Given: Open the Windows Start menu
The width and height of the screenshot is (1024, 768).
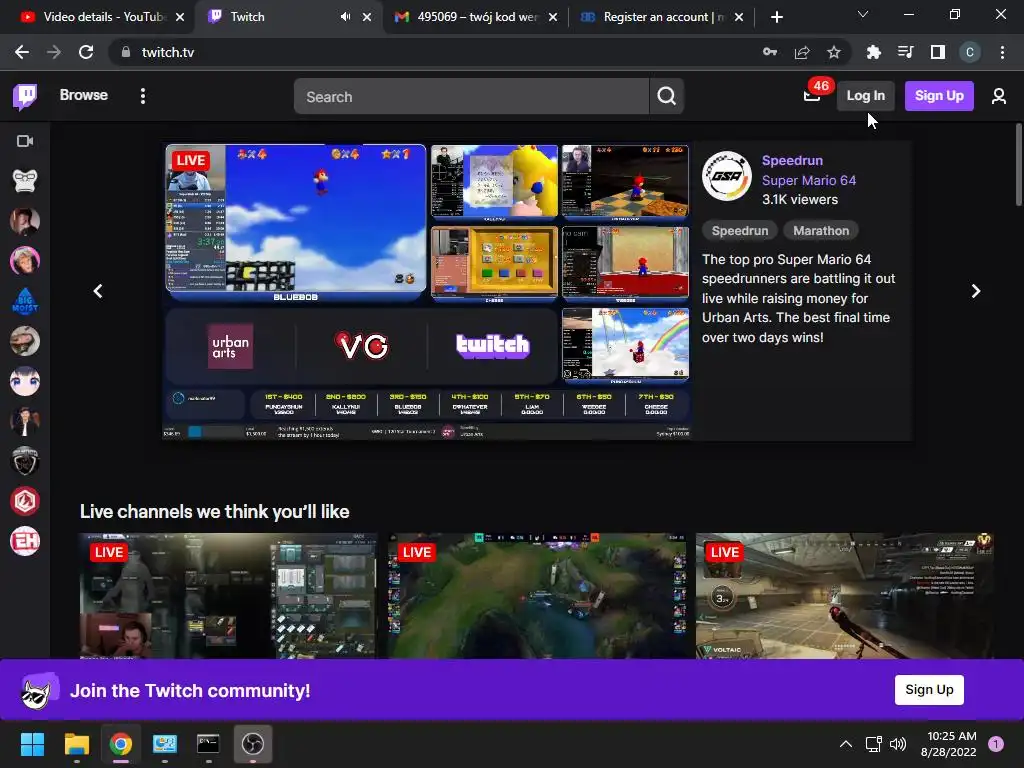Looking at the screenshot, I should tap(32, 744).
